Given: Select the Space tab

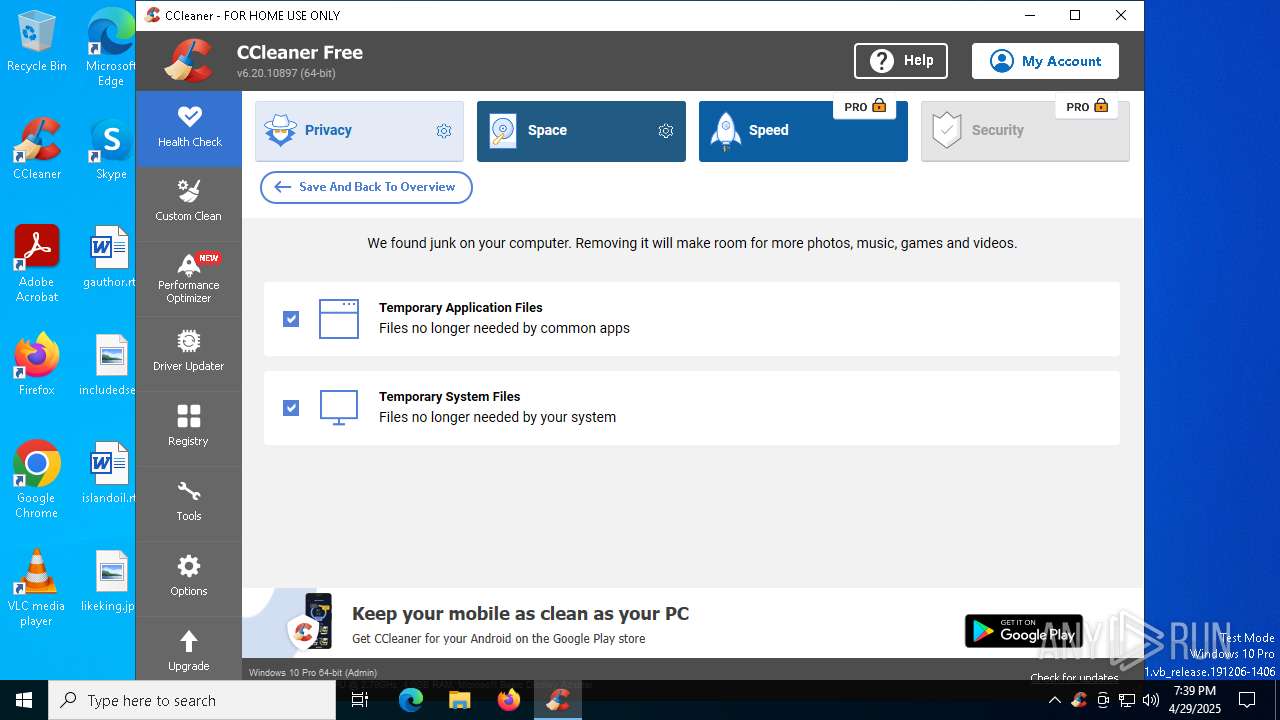Looking at the screenshot, I should click(x=581, y=131).
